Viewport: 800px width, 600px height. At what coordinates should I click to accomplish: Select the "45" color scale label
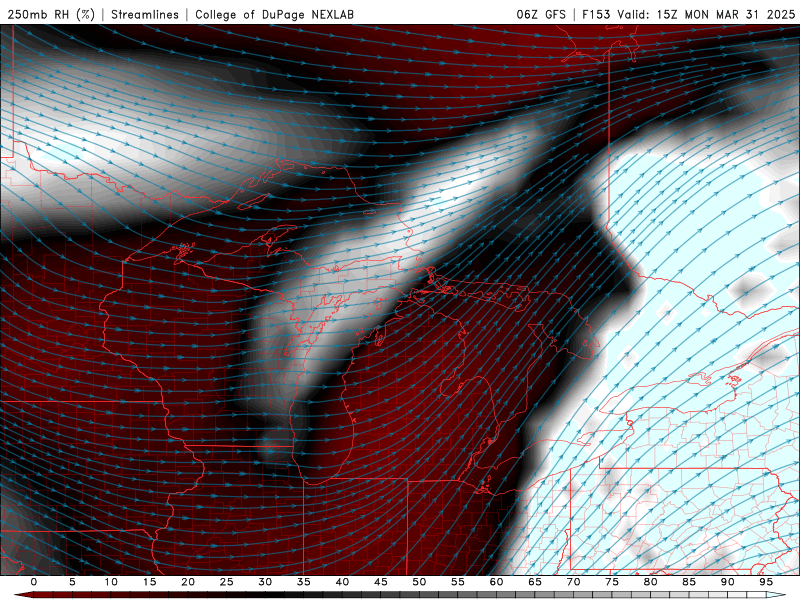tap(381, 582)
